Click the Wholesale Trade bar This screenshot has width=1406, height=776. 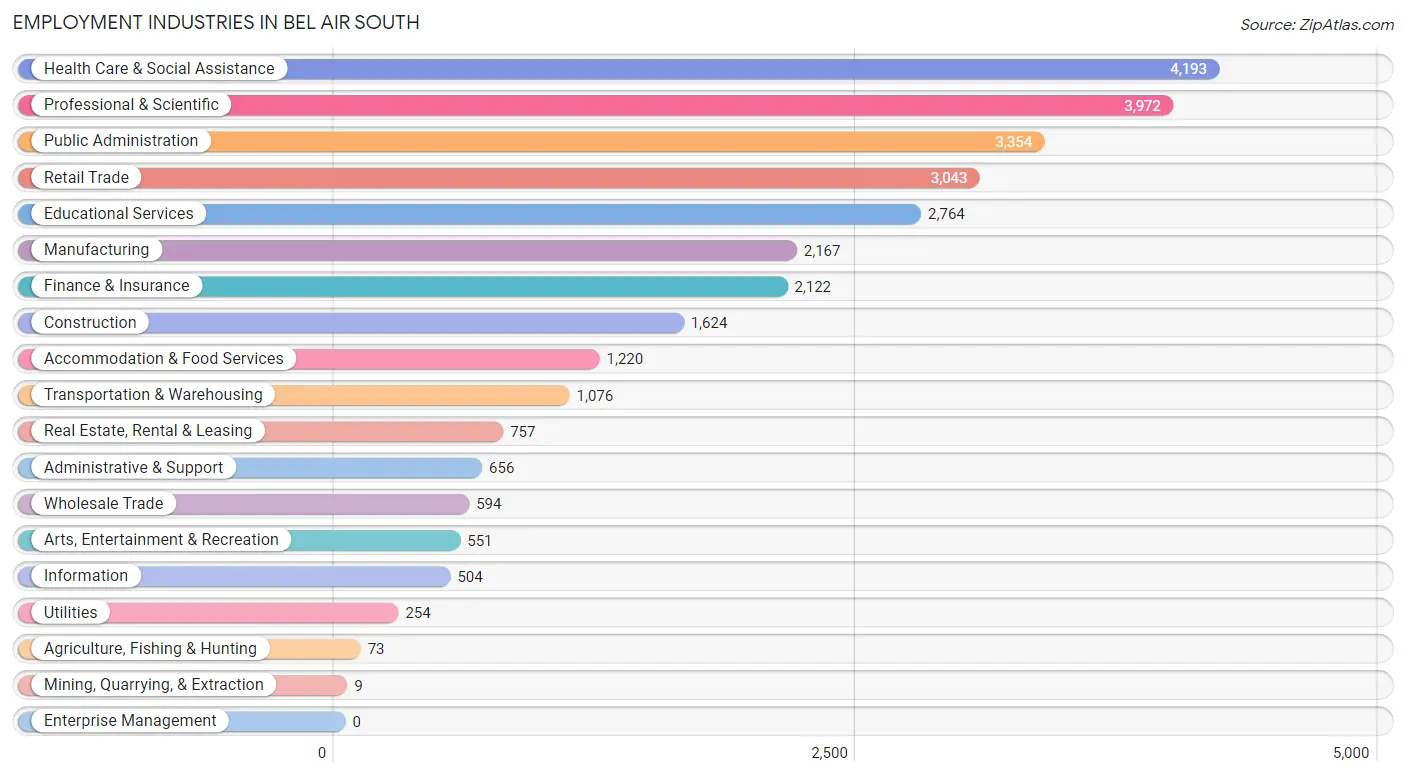pyautogui.click(x=243, y=504)
